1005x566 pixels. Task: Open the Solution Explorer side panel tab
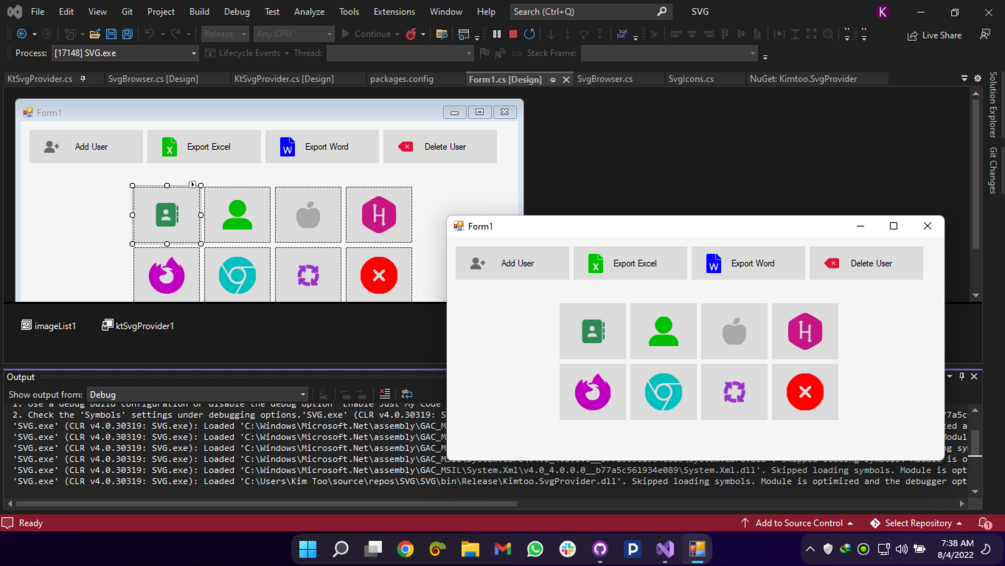[993, 104]
